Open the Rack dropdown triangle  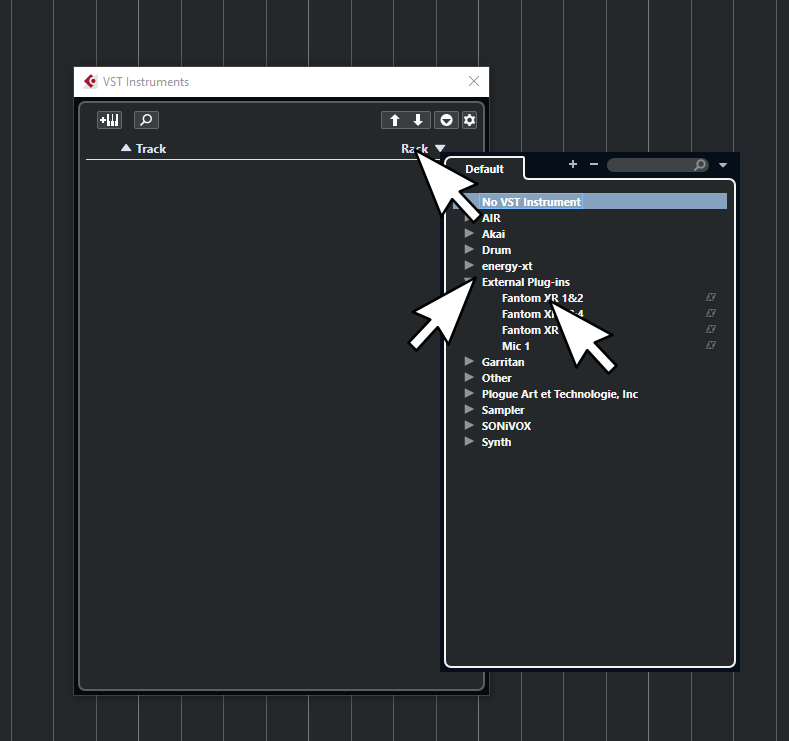point(440,148)
